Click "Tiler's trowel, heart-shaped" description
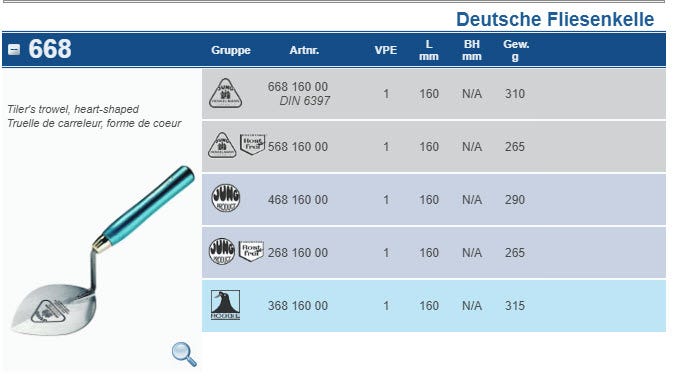 pos(73,109)
